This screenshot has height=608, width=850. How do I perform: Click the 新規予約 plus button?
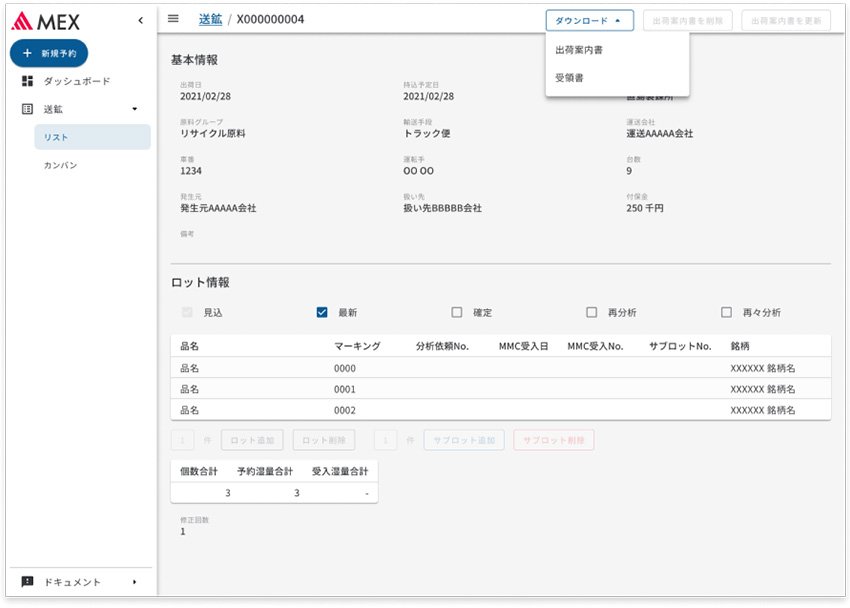(49, 53)
